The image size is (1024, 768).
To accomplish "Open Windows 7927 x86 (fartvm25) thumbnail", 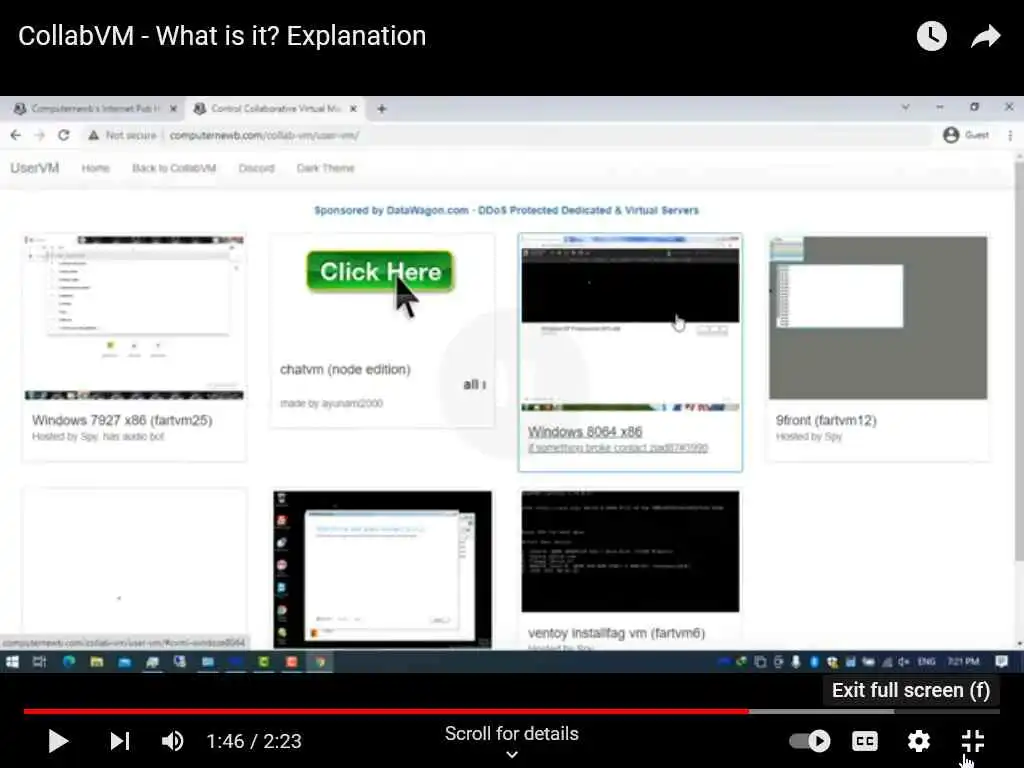I will pyautogui.click(x=134, y=317).
